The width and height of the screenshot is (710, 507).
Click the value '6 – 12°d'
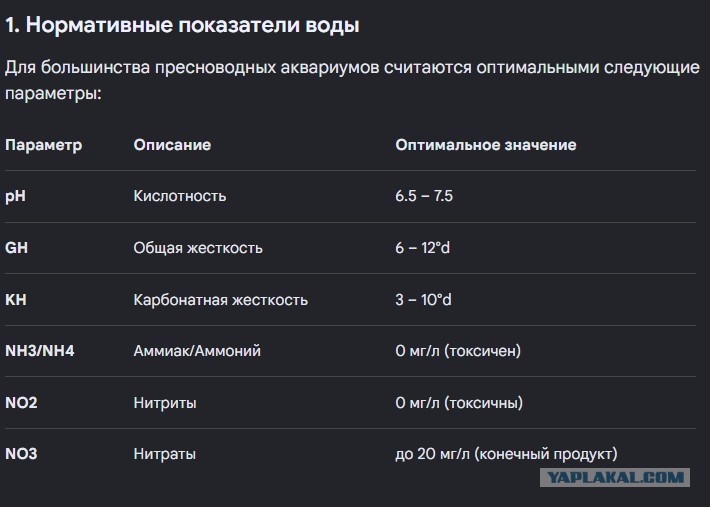pos(422,248)
